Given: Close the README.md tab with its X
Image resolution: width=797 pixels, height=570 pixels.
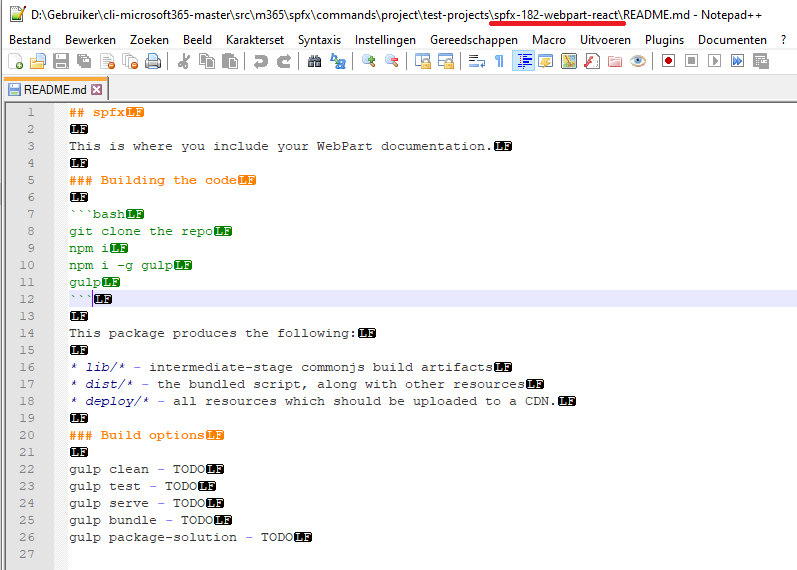Looking at the screenshot, I should (x=97, y=90).
